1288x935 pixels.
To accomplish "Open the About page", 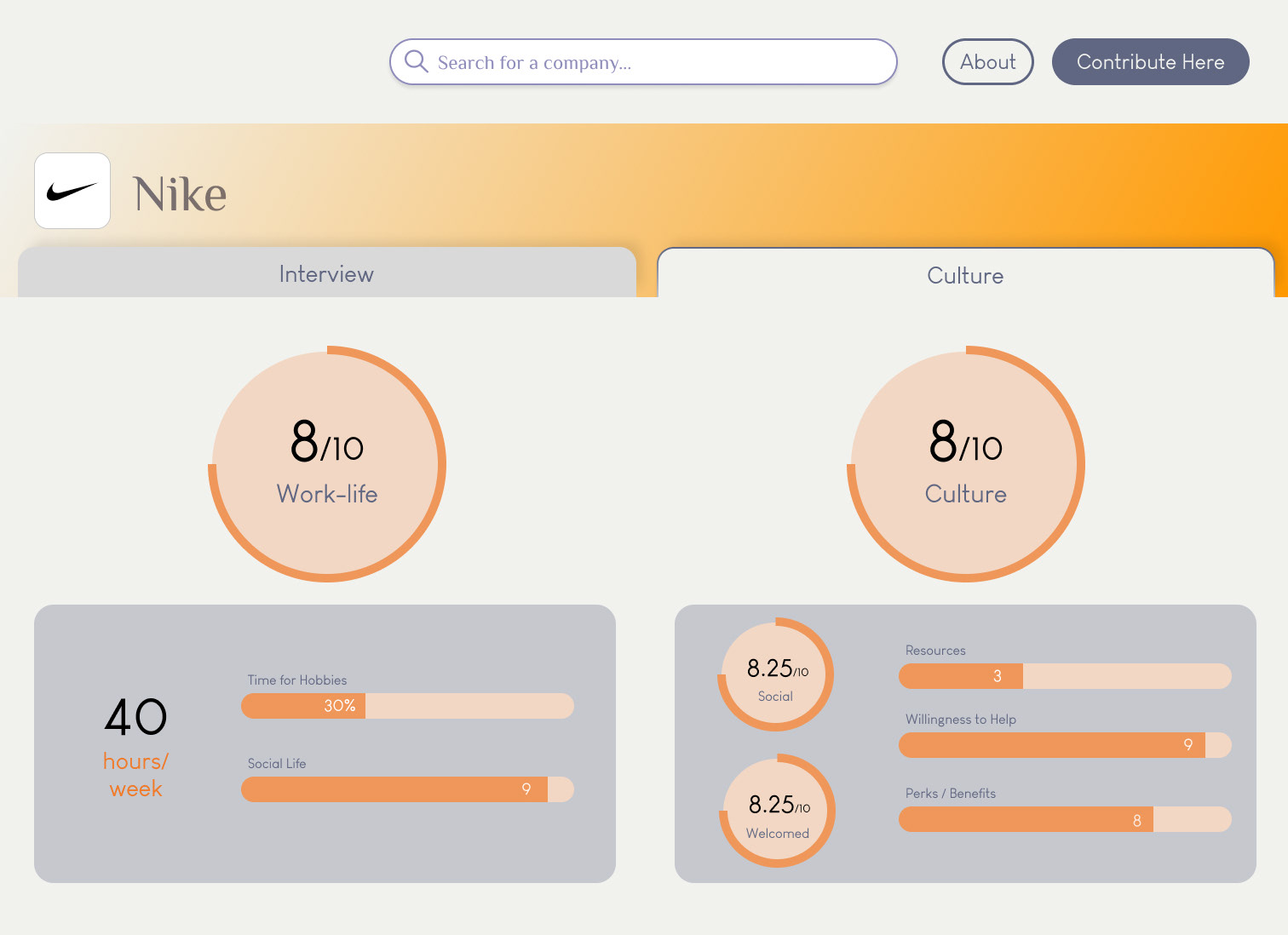I will [987, 62].
